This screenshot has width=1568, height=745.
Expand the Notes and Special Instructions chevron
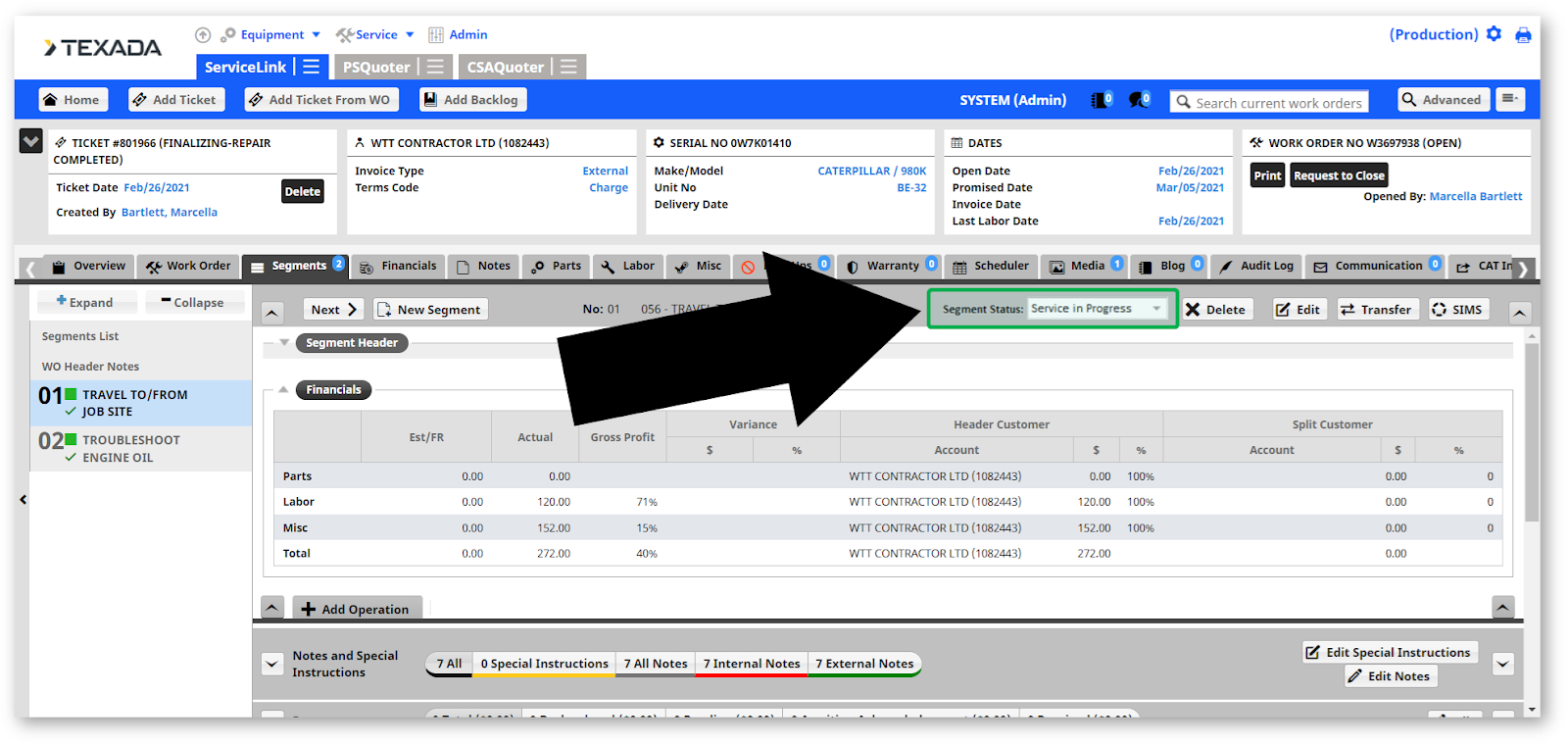click(272, 665)
